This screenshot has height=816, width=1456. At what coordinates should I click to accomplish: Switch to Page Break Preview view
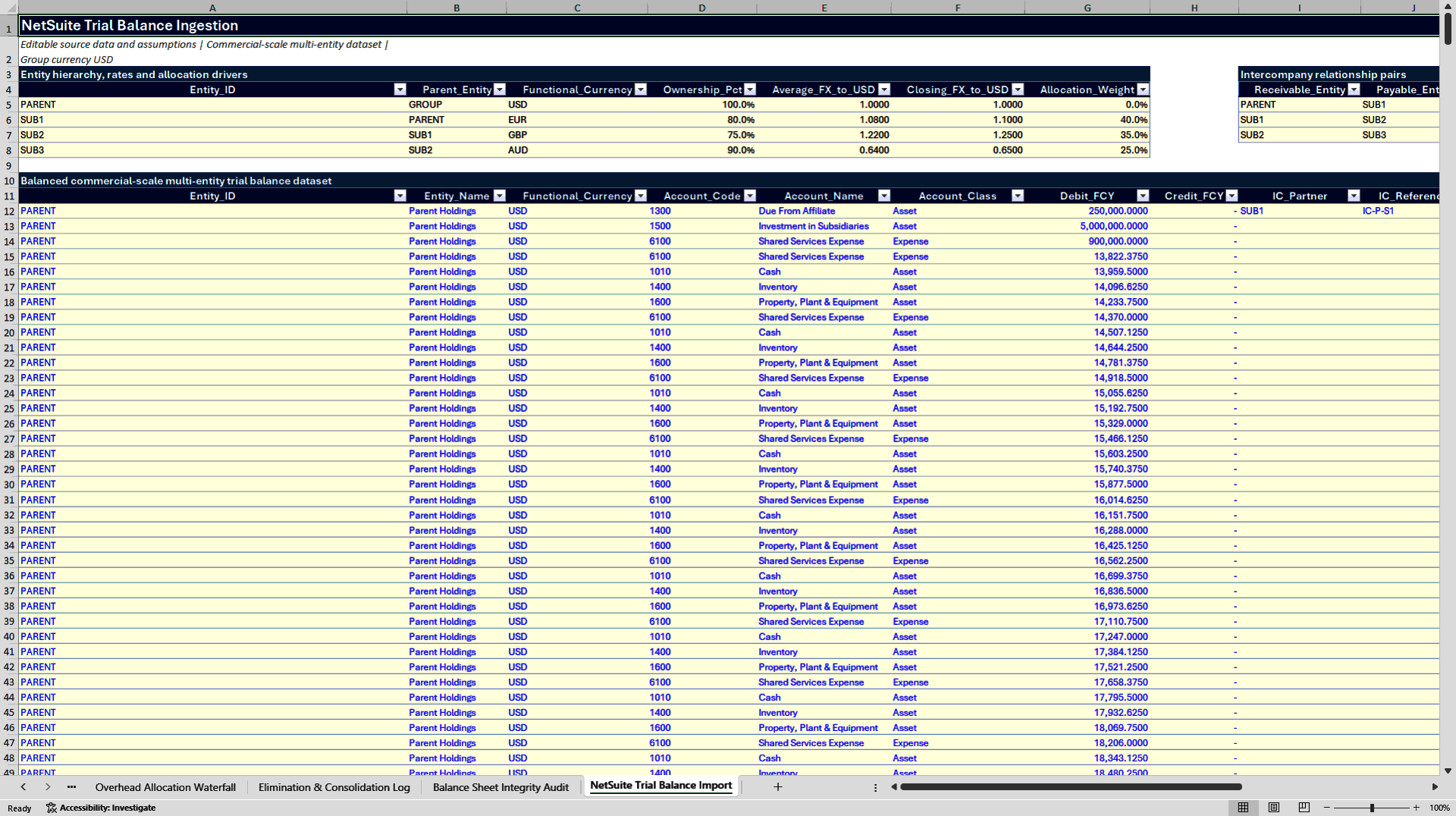click(1304, 808)
